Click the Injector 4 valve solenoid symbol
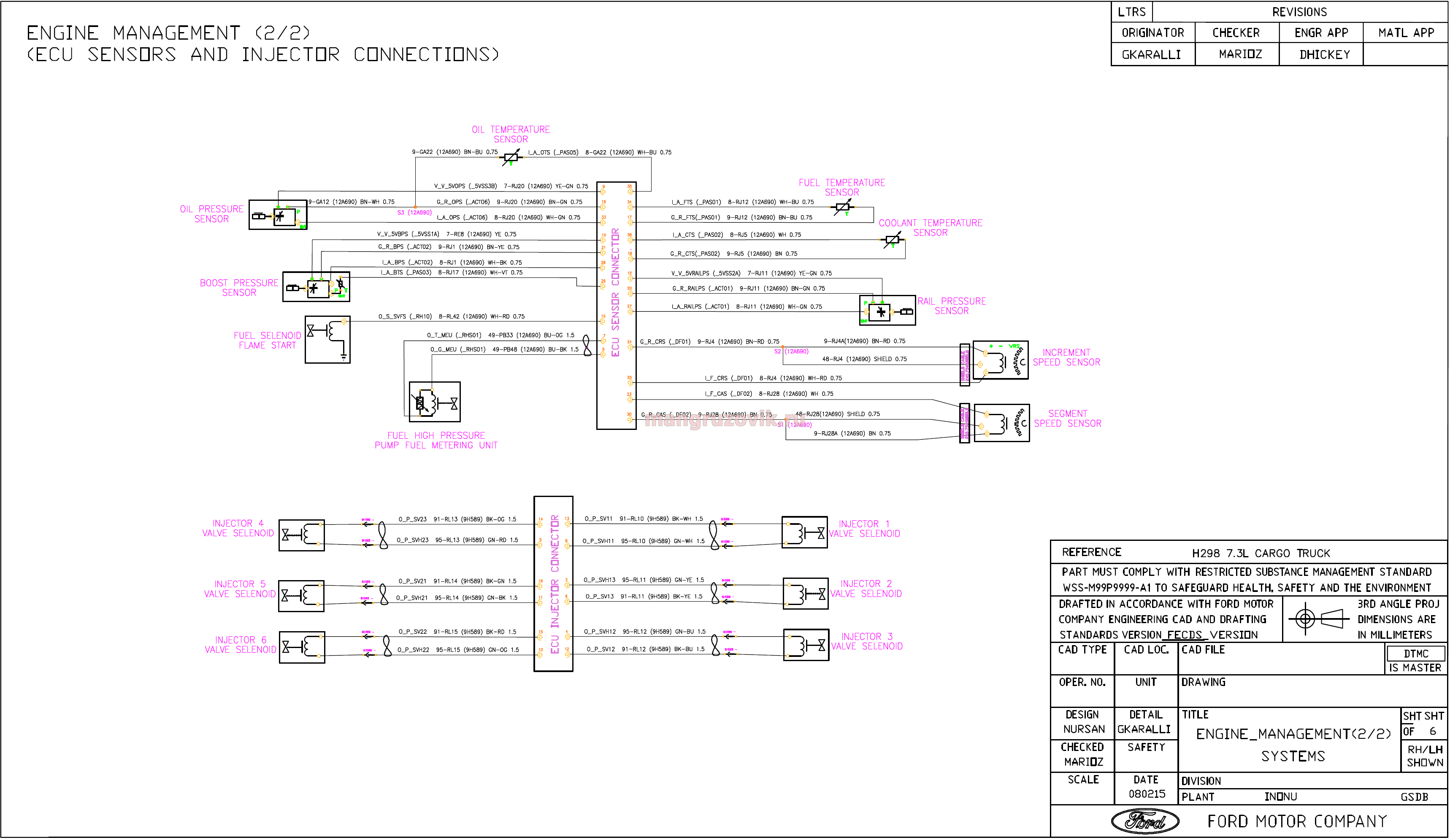Image resolution: width=1450 pixels, height=840 pixels. 301,536
